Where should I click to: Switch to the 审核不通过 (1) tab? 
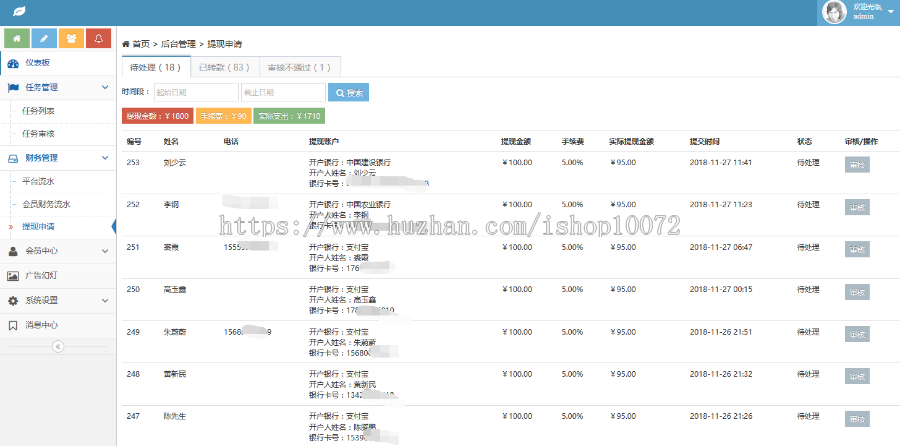click(x=300, y=67)
